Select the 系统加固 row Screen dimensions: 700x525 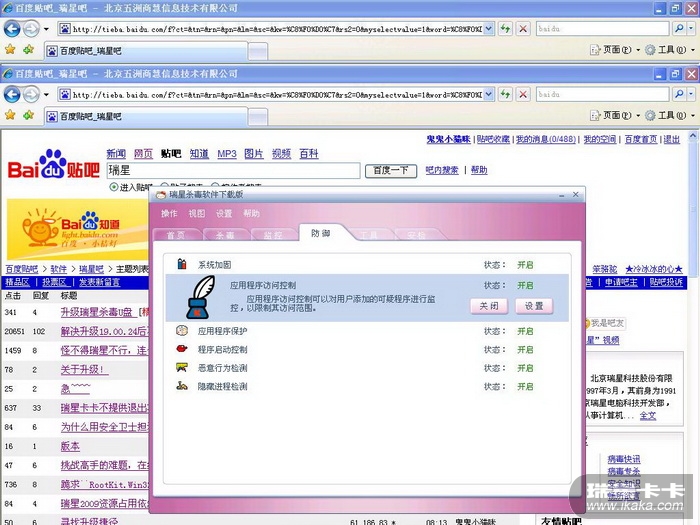[367, 264]
